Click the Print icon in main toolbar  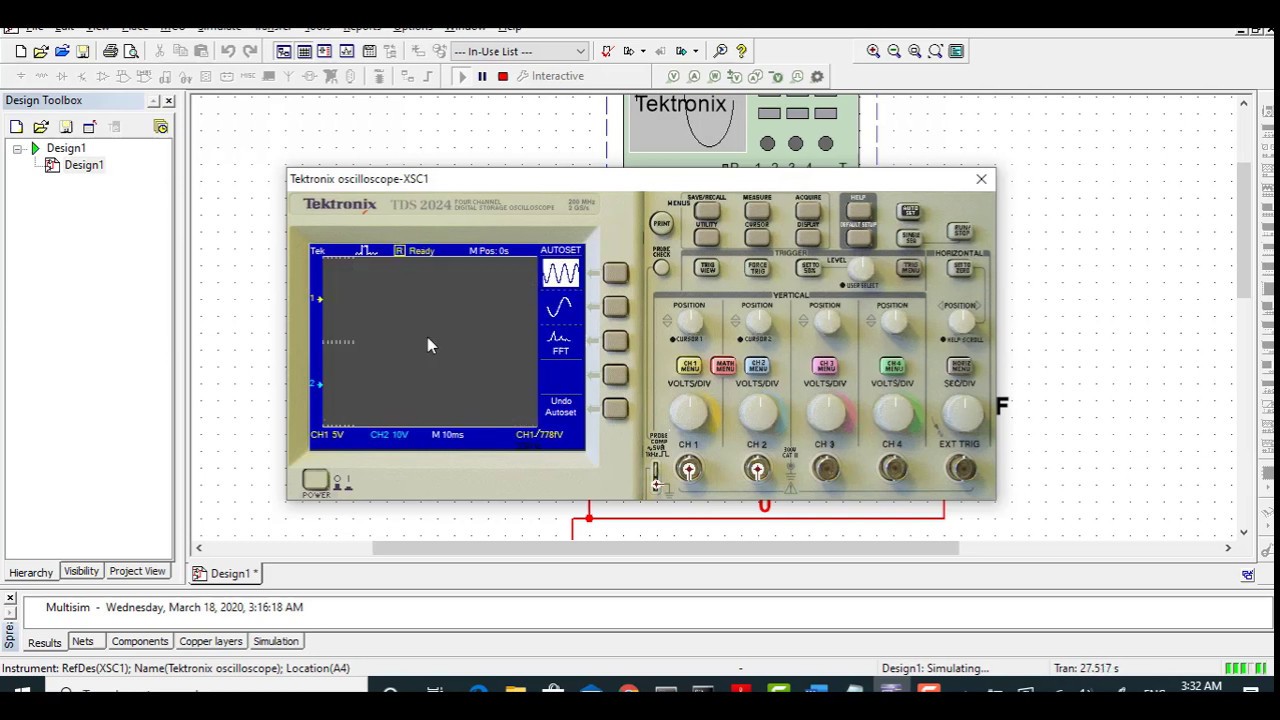pyautogui.click(x=111, y=51)
